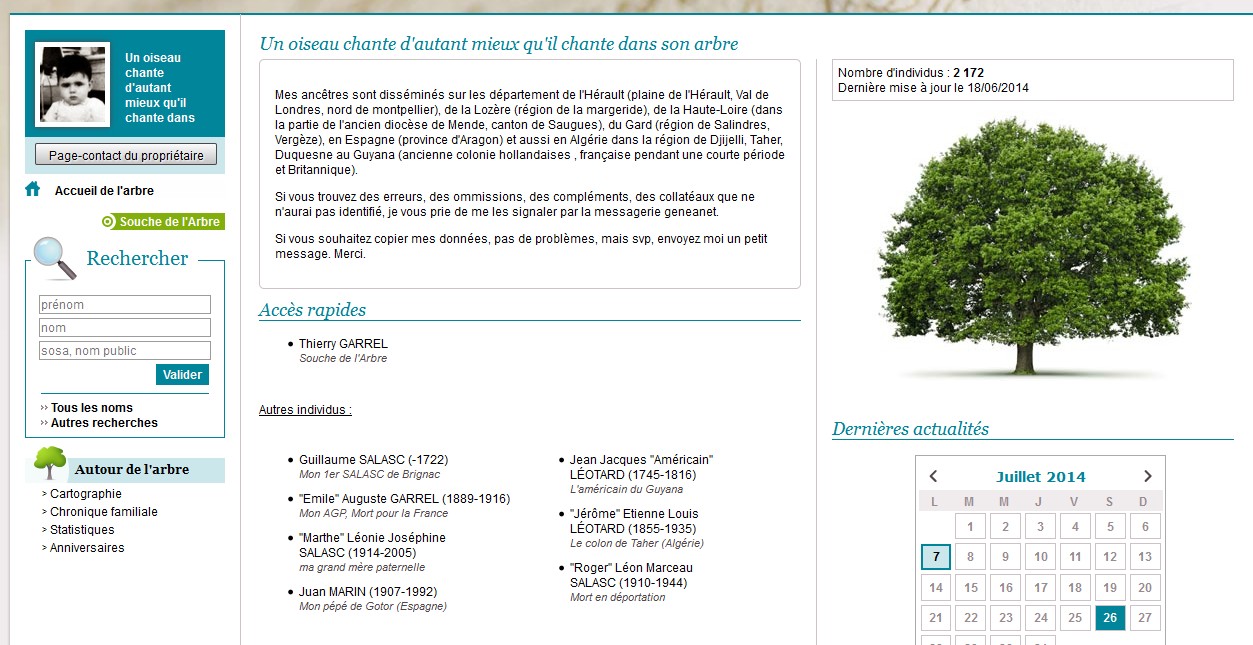Image resolution: width=1253 pixels, height=645 pixels.
Task: Click the baby photo thumbnail in the sidebar
Action: pyautogui.click(x=71, y=84)
